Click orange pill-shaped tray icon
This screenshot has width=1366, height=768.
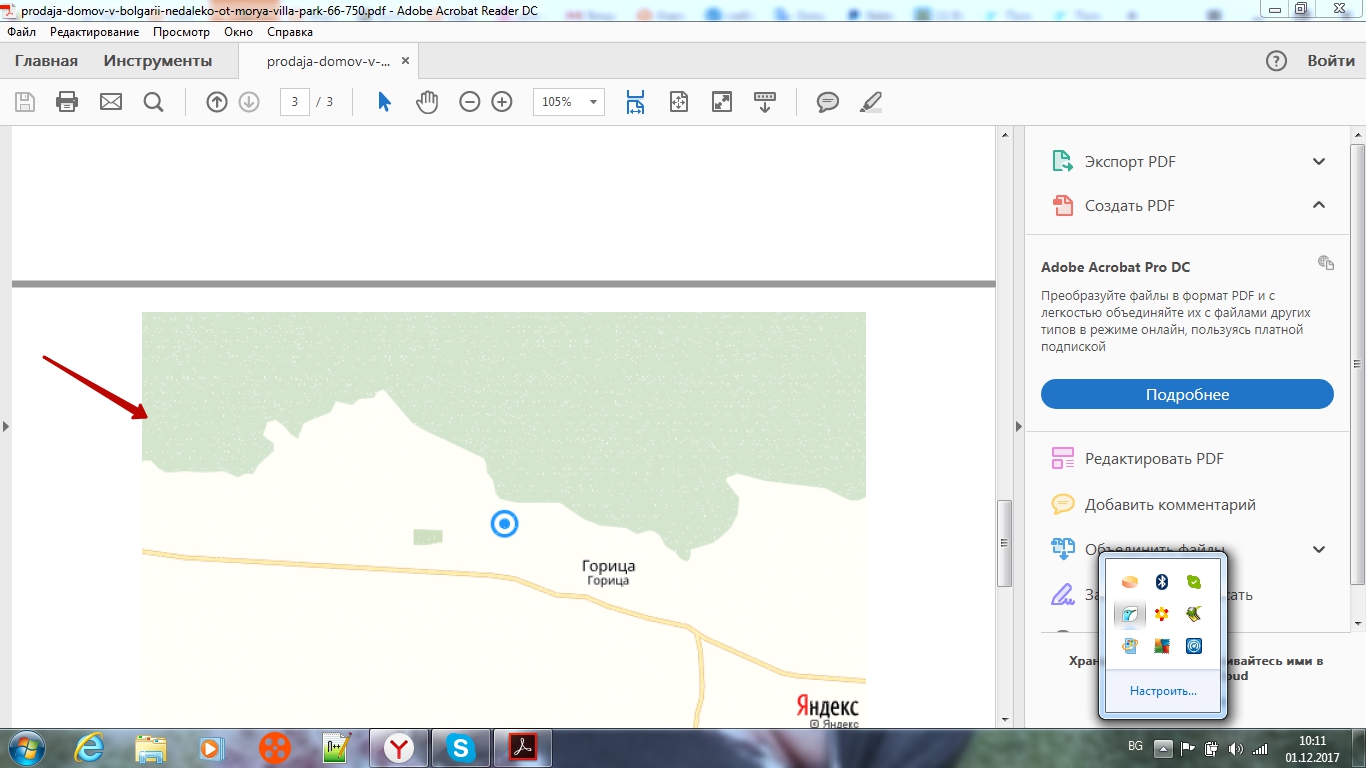[1130, 582]
